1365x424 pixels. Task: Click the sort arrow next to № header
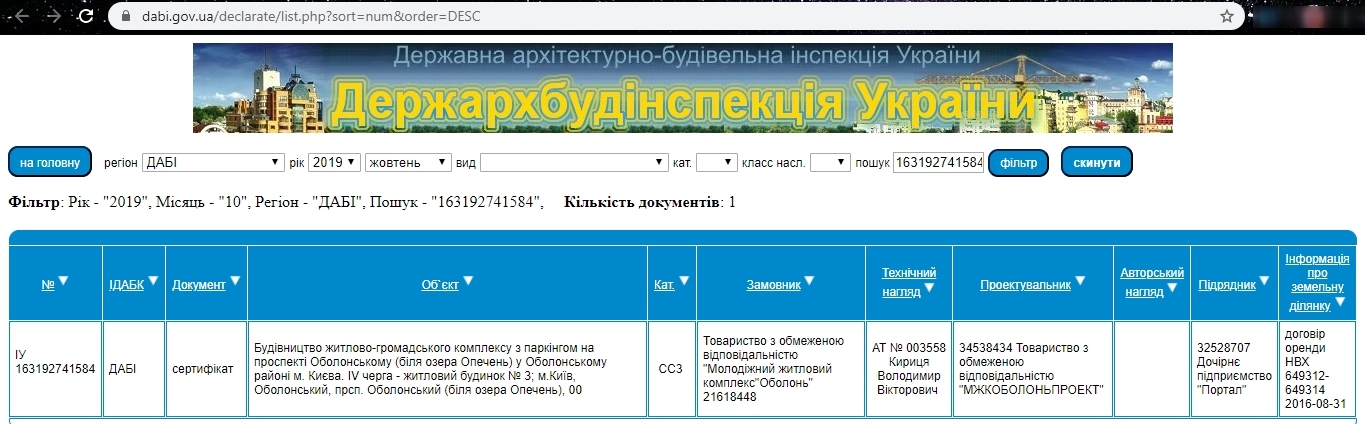click(x=64, y=282)
